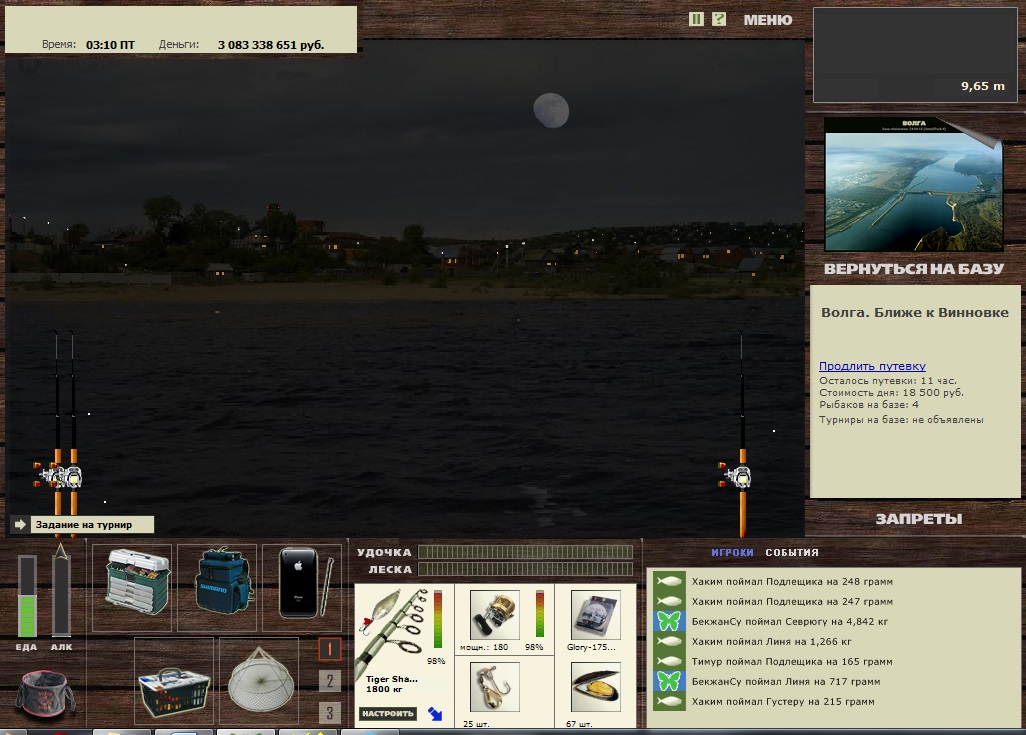The height and width of the screenshot is (735, 1026).
Task: Click the fish icon beside Хаким Густеру 215
Action: coord(669,701)
